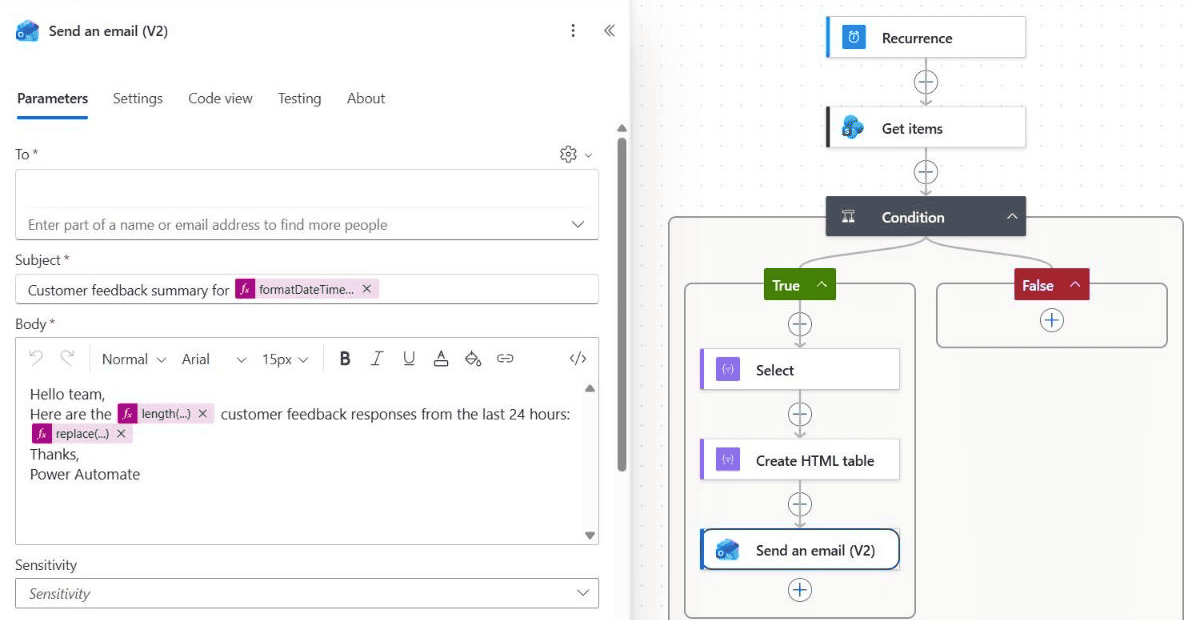
Task: Insert step between Select and Create HTML table
Action: point(799,414)
